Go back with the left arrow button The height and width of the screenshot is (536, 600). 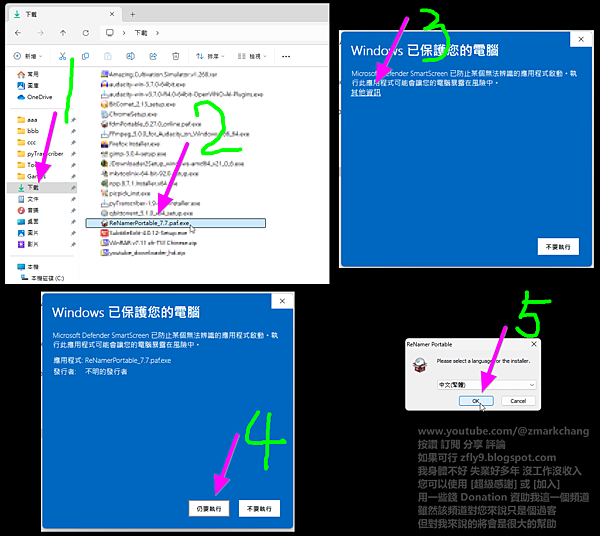point(18,33)
